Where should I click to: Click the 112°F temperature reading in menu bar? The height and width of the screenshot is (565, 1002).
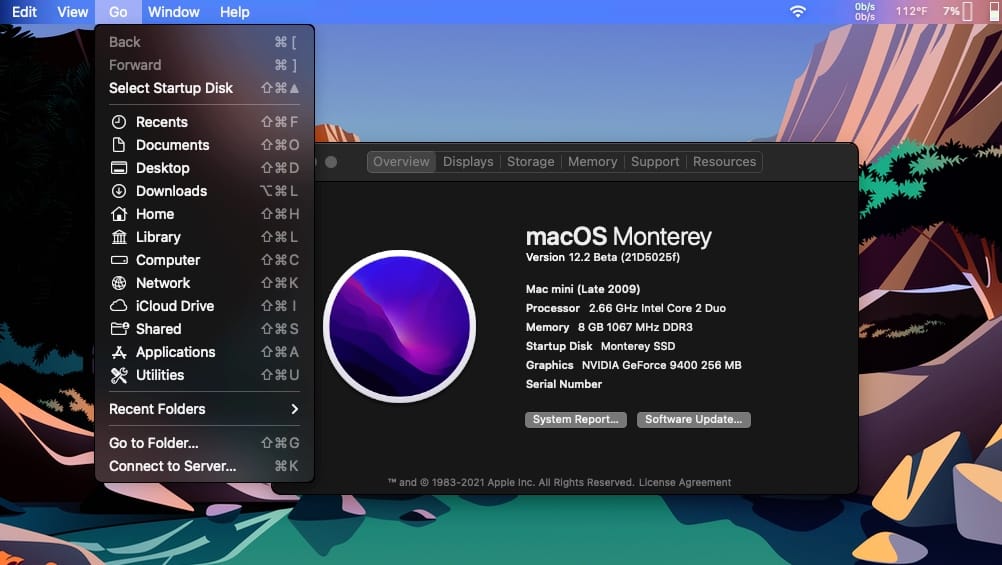point(911,12)
